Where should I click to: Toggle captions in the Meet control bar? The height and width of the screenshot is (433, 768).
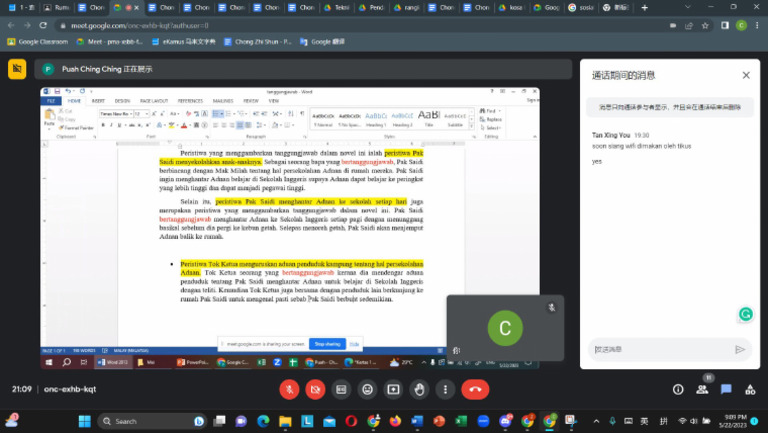point(342,389)
